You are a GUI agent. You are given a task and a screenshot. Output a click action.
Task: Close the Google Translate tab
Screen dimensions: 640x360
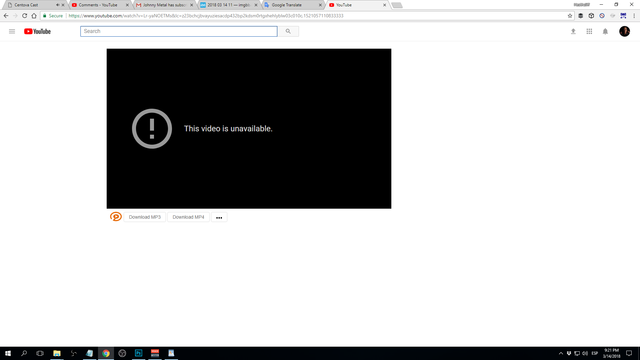click(320, 5)
